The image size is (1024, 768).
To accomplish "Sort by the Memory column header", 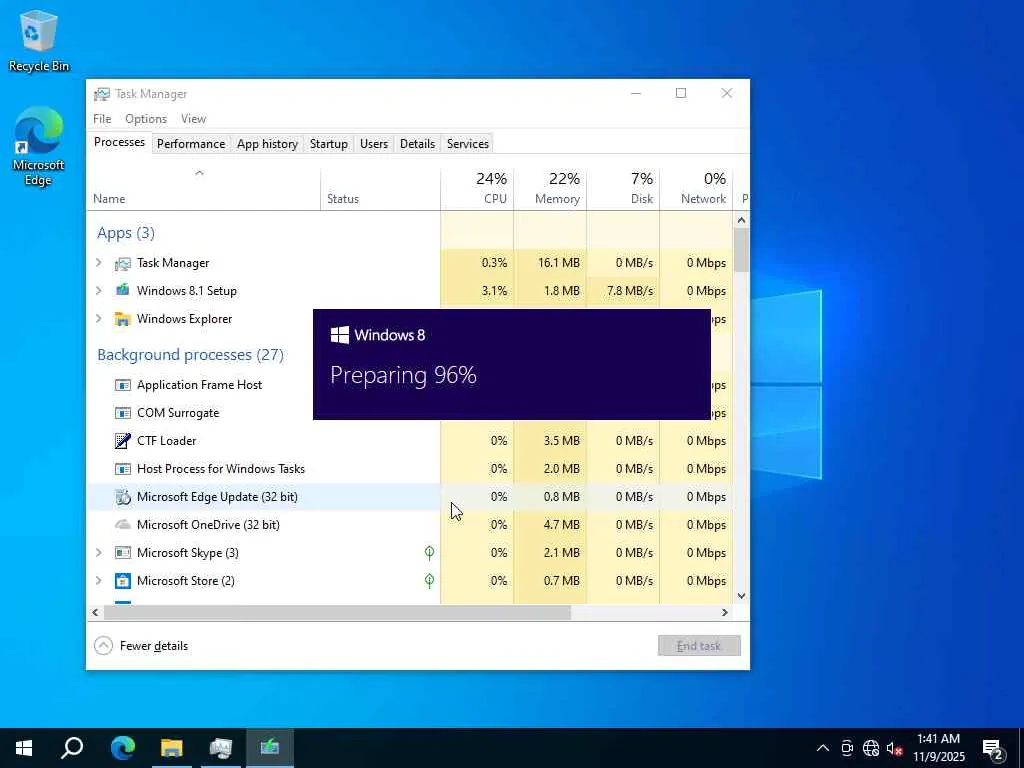I will click(x=550, y=189).
